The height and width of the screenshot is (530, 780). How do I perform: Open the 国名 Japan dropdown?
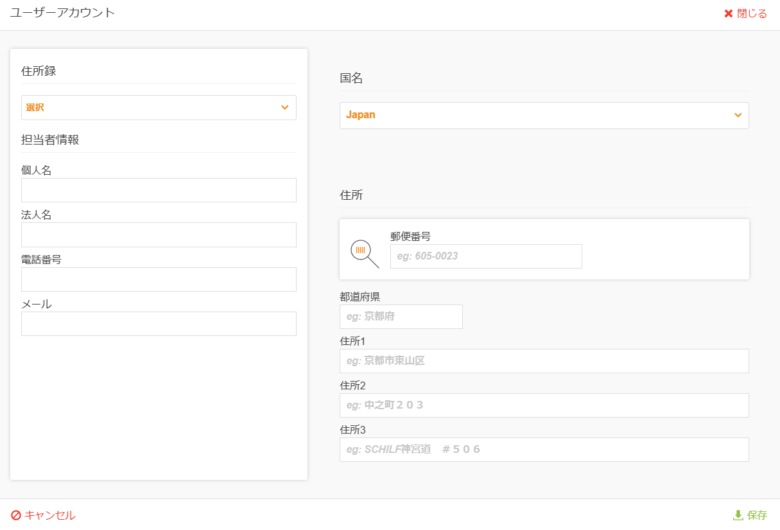[x=544, y=115]
